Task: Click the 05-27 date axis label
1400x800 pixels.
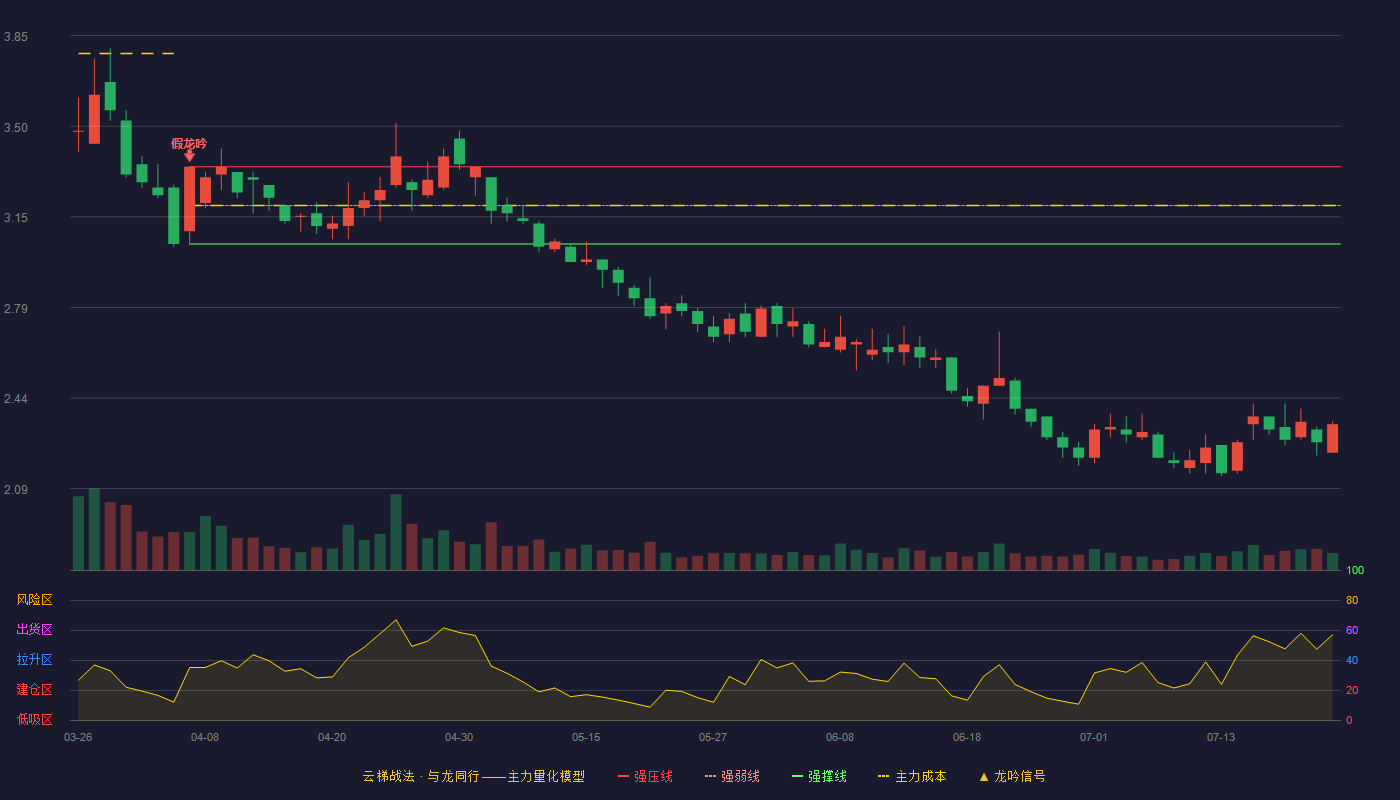Action: 713,737
